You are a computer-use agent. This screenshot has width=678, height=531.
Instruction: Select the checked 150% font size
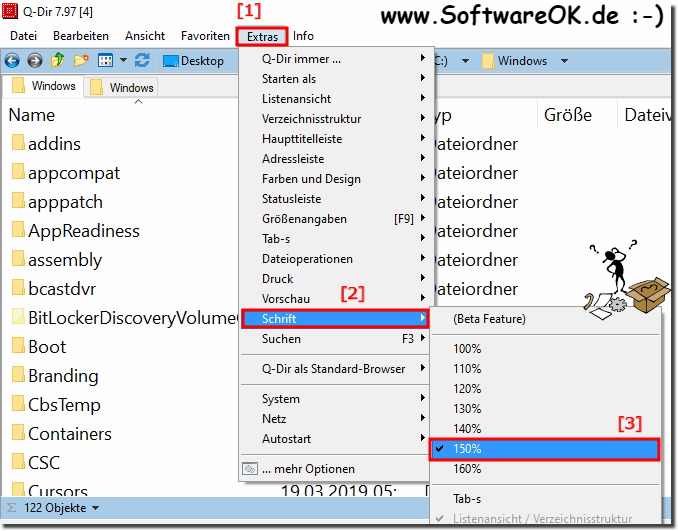(545, 448)
